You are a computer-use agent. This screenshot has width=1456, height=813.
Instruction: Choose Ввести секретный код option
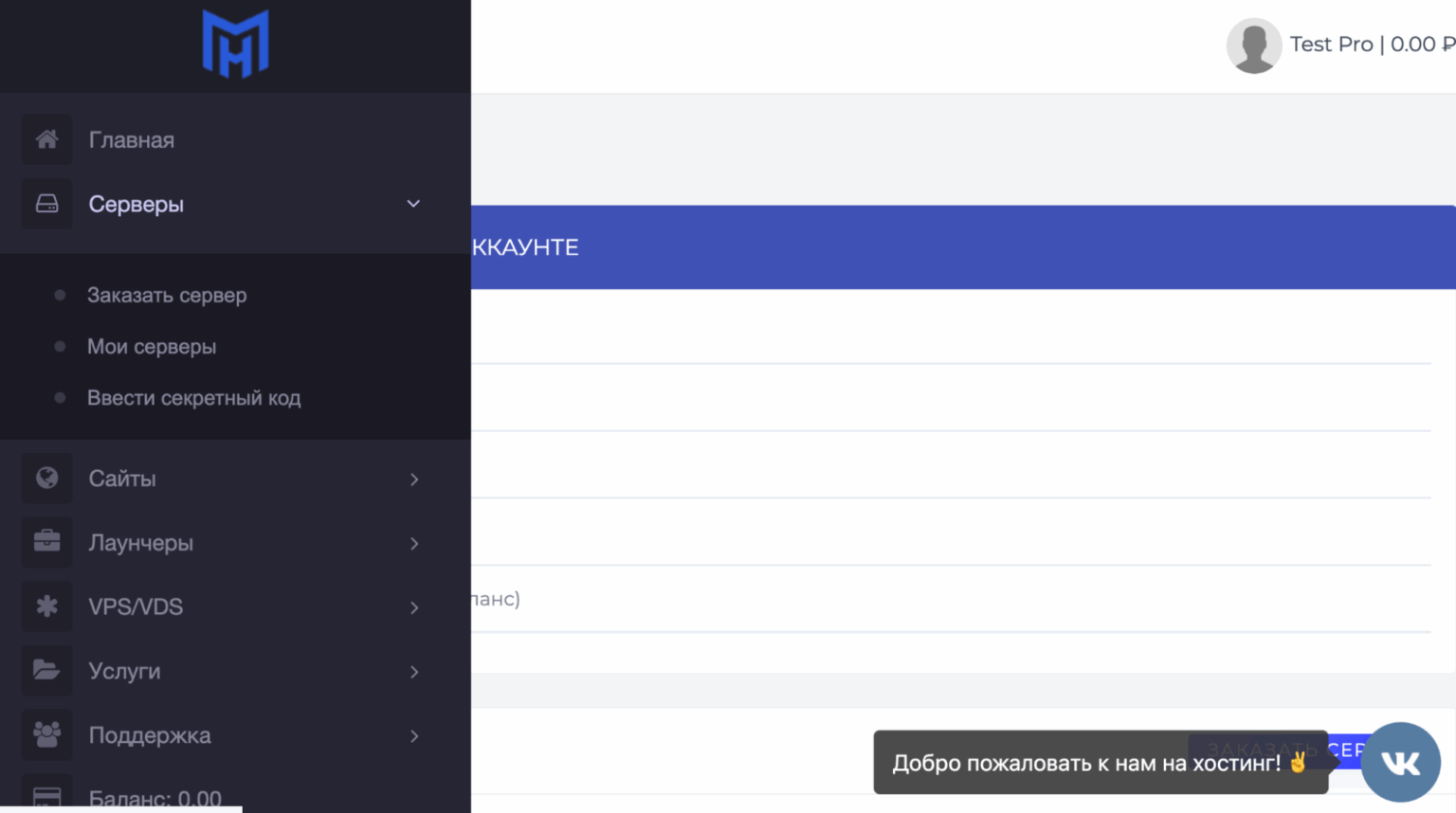tap(195, 397)
